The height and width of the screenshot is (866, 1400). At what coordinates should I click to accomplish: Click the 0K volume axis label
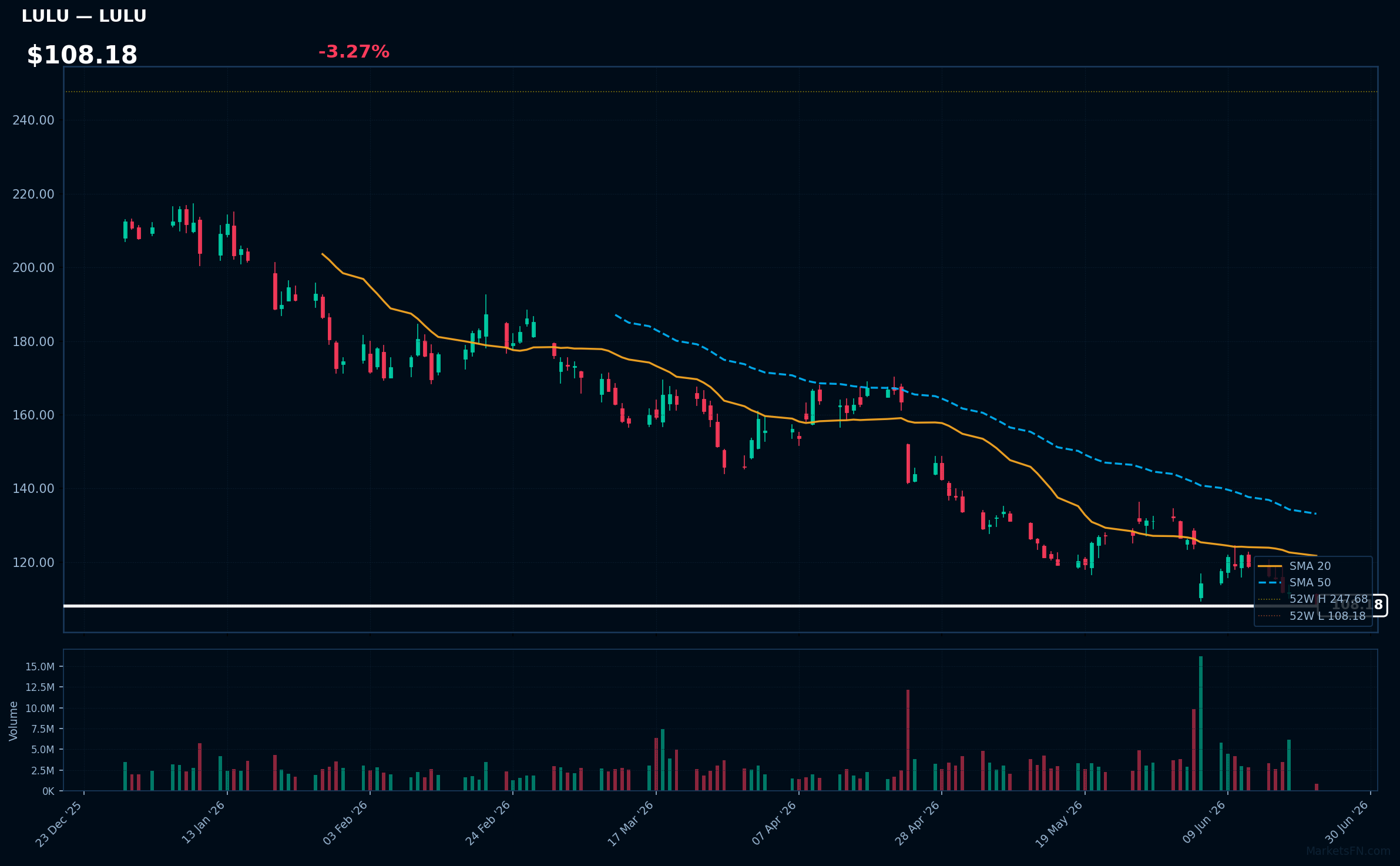coord(48,791)
